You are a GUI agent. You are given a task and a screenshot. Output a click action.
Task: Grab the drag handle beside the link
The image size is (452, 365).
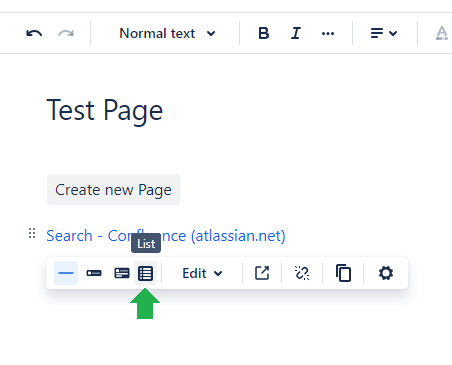click(x=32, y=233)
